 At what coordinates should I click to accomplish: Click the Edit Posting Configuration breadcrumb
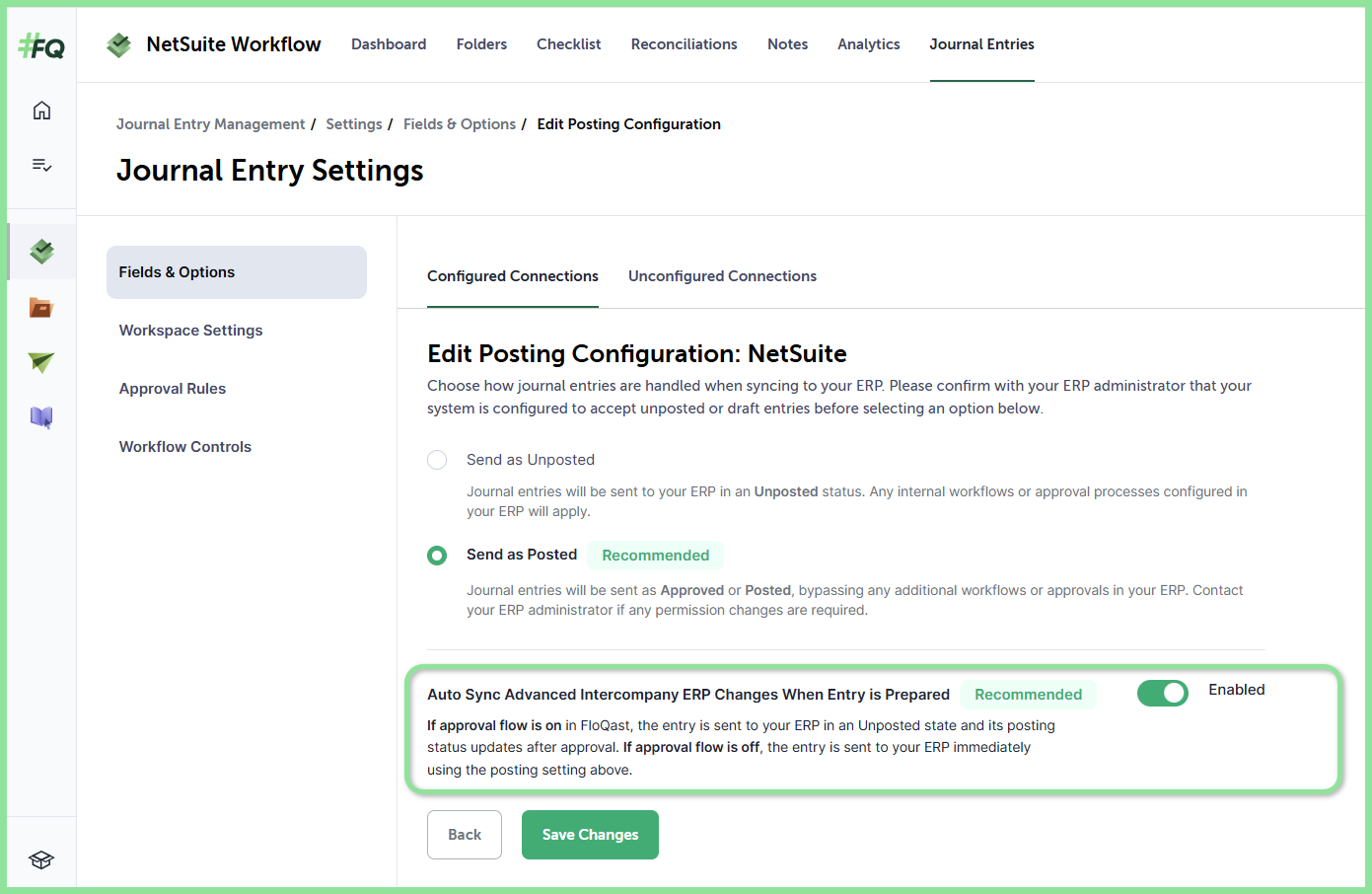(x=629, y=124)
